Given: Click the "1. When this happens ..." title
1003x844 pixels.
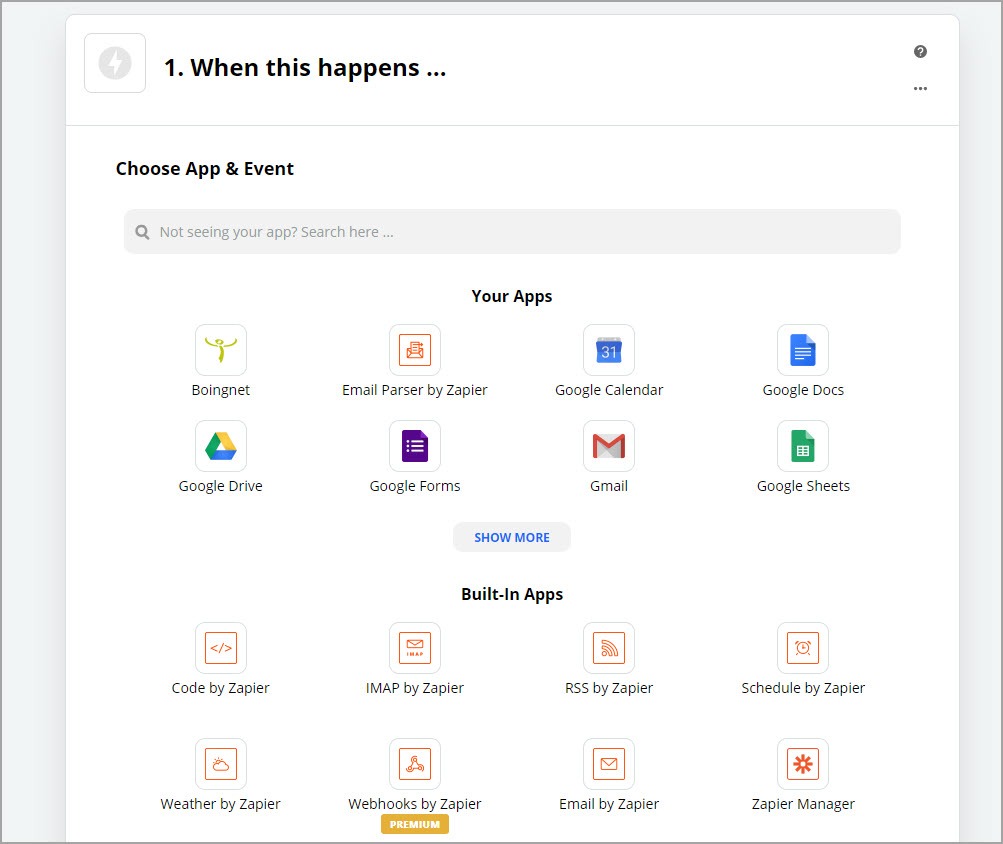Looking at the screenshot, I should coord(305,67).
